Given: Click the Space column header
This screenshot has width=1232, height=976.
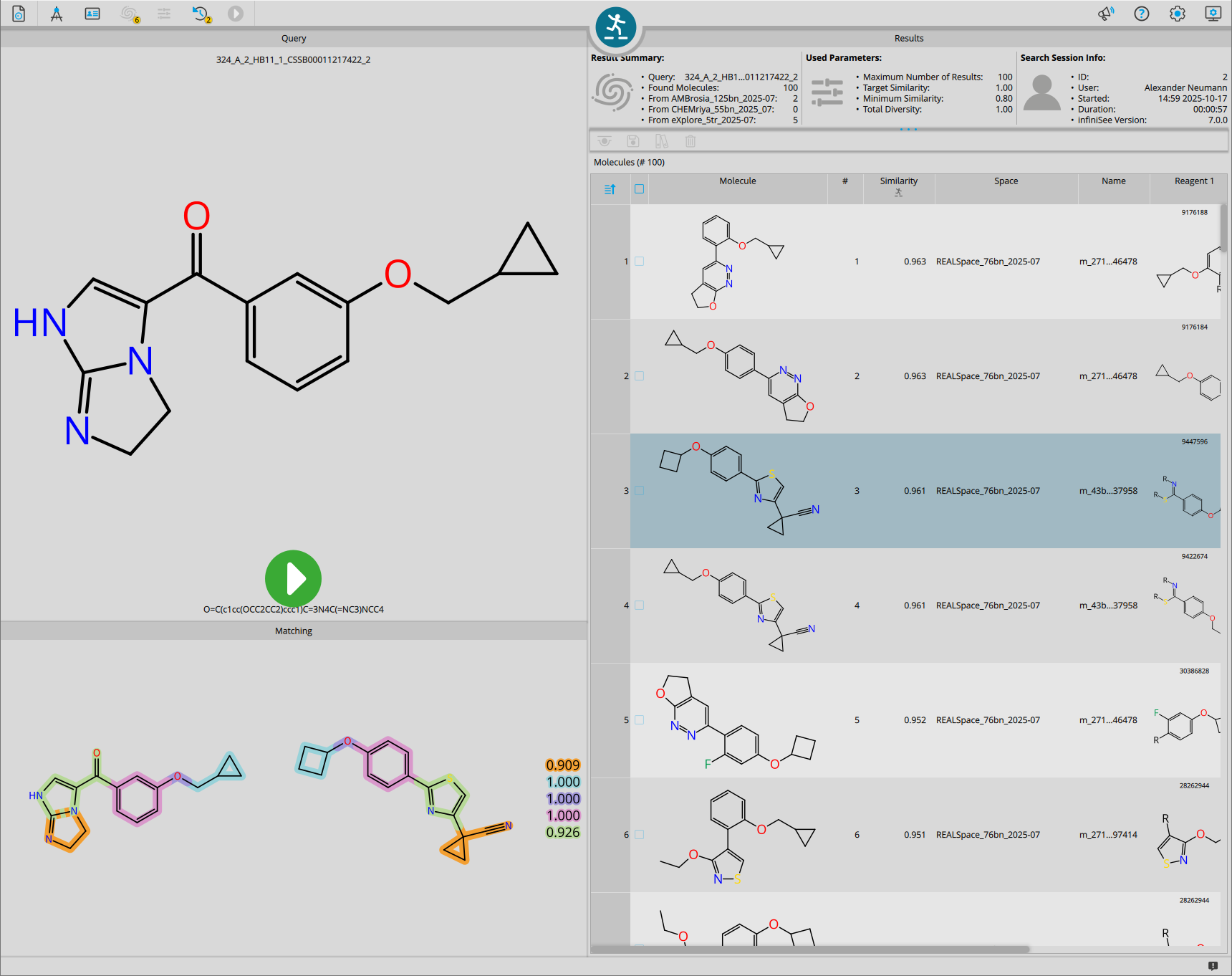Looking at the screenshot, I should [x=1006, y=181].
